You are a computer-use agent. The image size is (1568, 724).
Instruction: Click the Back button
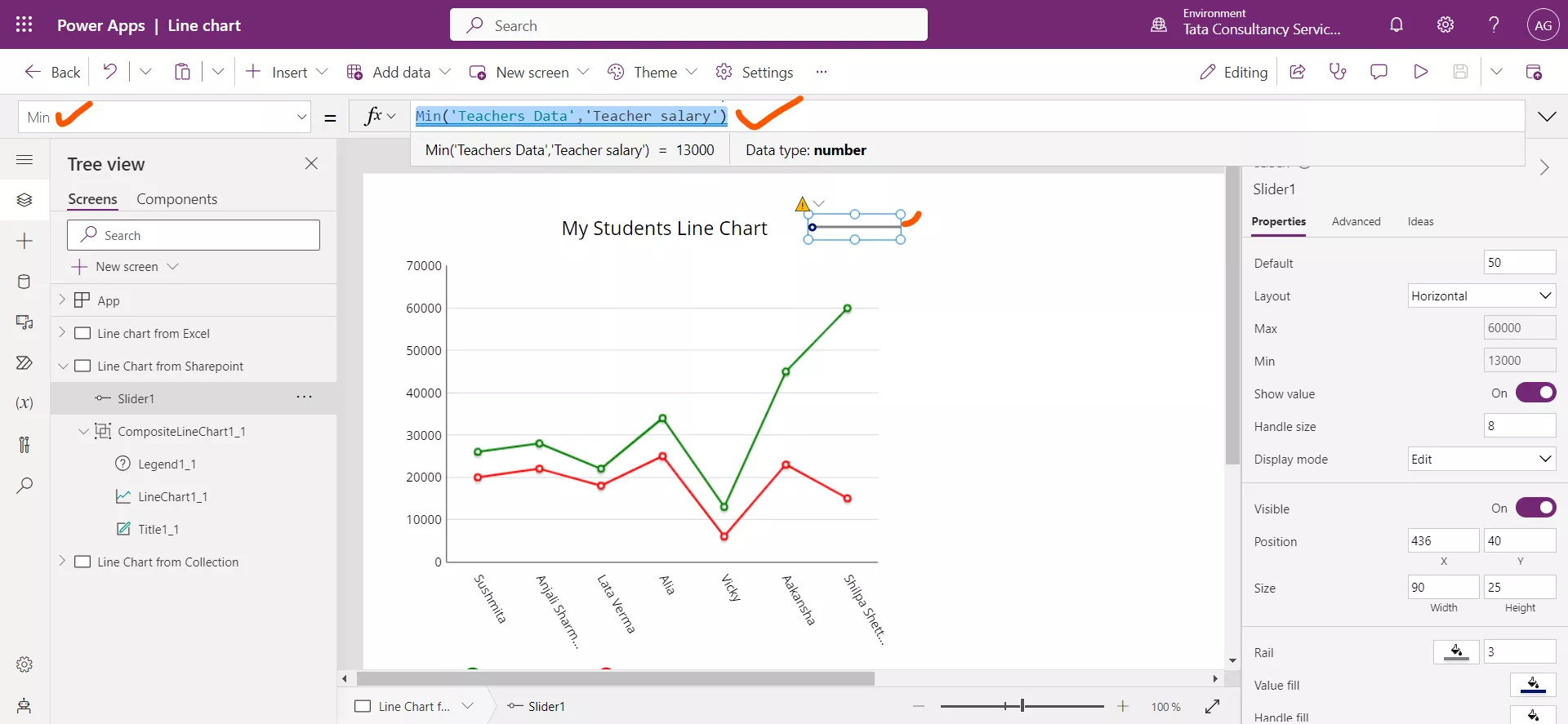(x=53, y=72)
